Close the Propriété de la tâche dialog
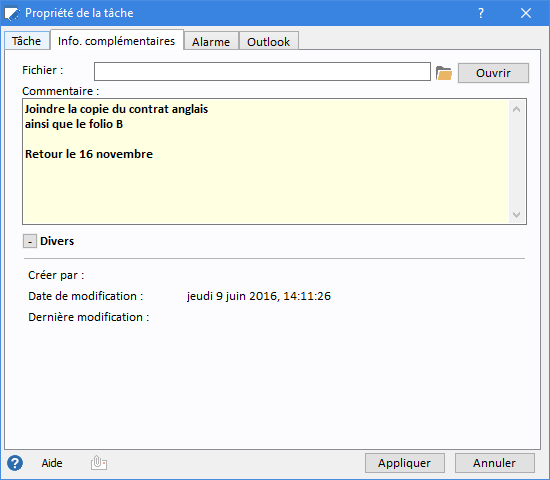 525,13
